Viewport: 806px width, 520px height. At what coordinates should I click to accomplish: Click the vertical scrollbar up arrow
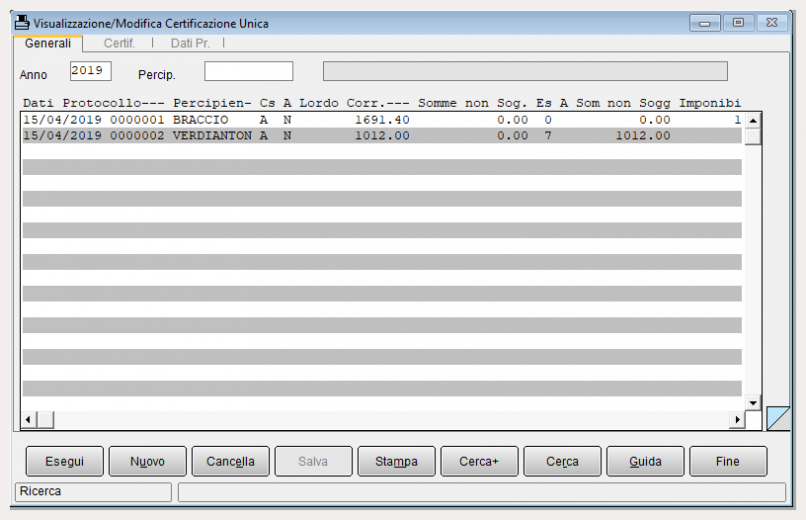753,121
